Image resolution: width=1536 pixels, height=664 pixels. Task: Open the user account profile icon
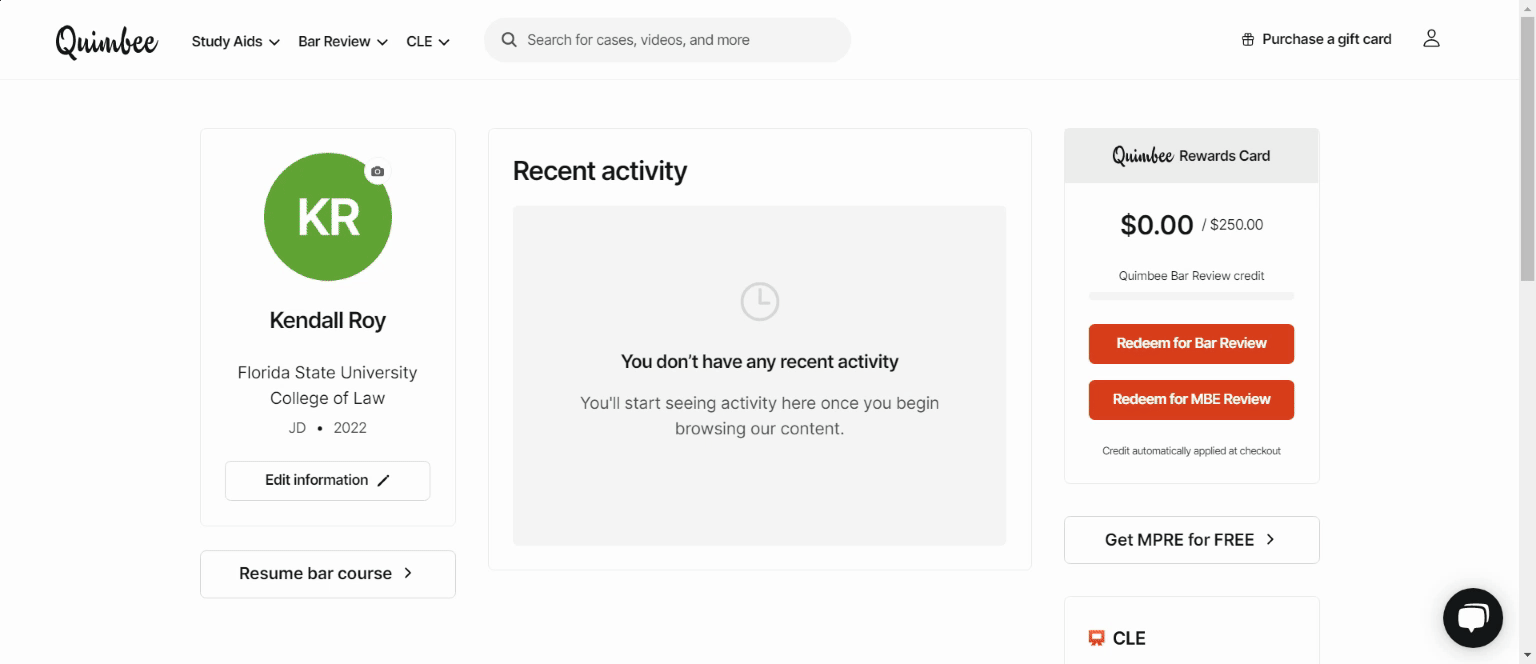click(1431, 39)
